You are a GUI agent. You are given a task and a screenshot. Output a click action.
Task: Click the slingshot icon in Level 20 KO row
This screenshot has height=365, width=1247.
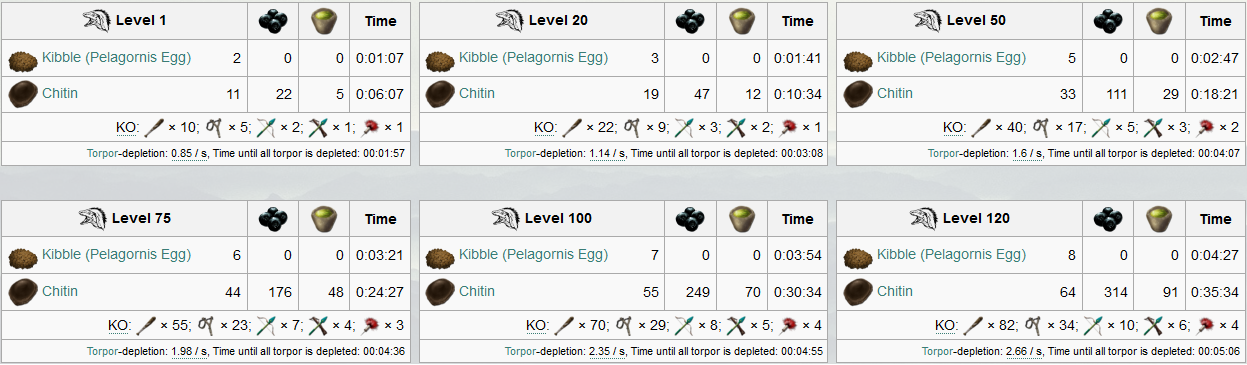pos(634,127)
